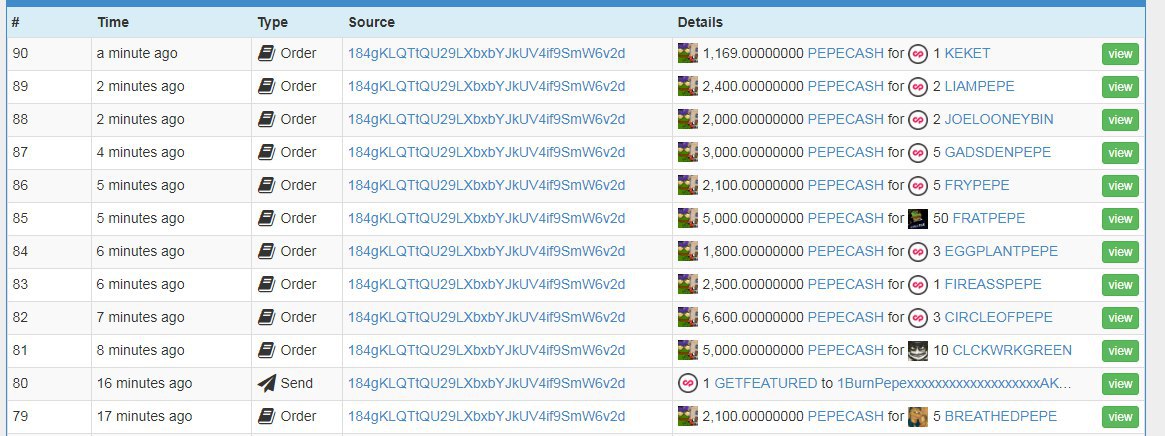
Task: Click the Time column header
Action: tap(113, 22)
